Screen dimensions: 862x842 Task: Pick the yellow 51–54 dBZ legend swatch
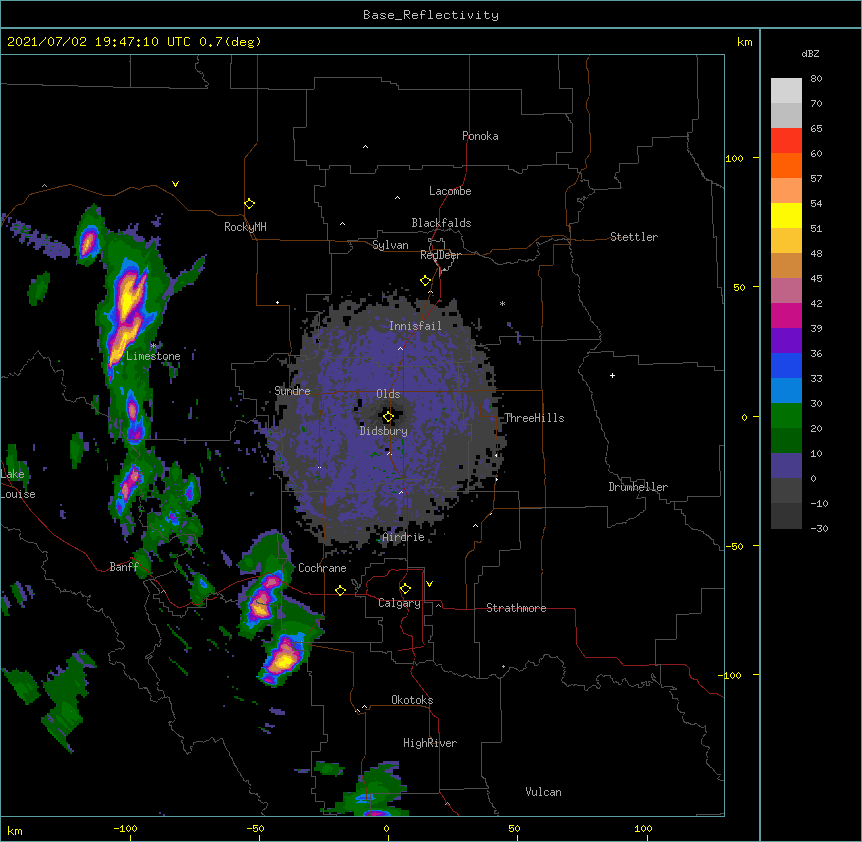(786, 215)
